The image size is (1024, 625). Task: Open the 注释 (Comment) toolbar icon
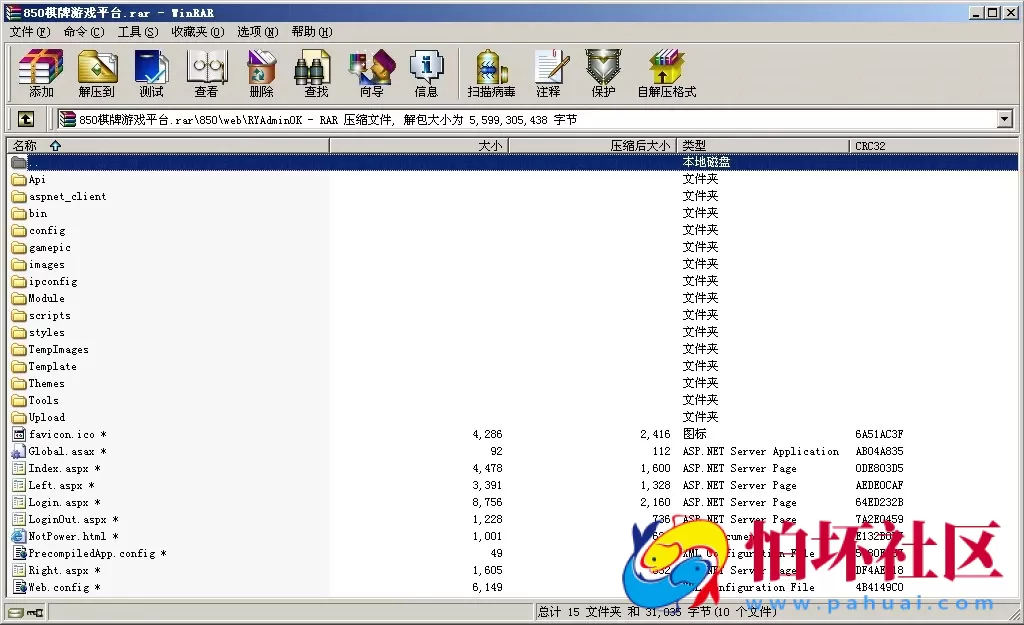548,74
